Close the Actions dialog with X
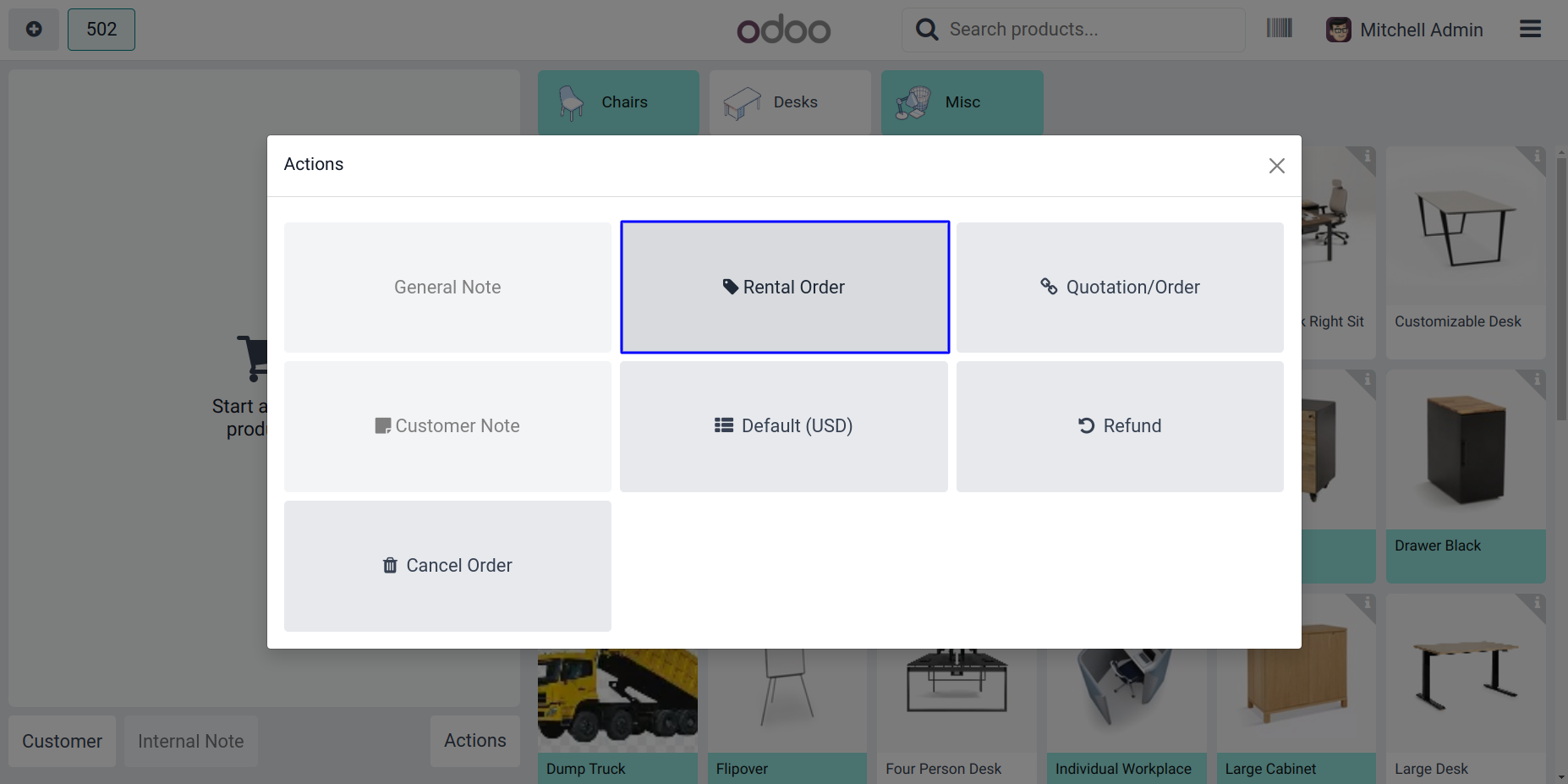Viewport: 1568px width, 784px height. point(1276,166)
